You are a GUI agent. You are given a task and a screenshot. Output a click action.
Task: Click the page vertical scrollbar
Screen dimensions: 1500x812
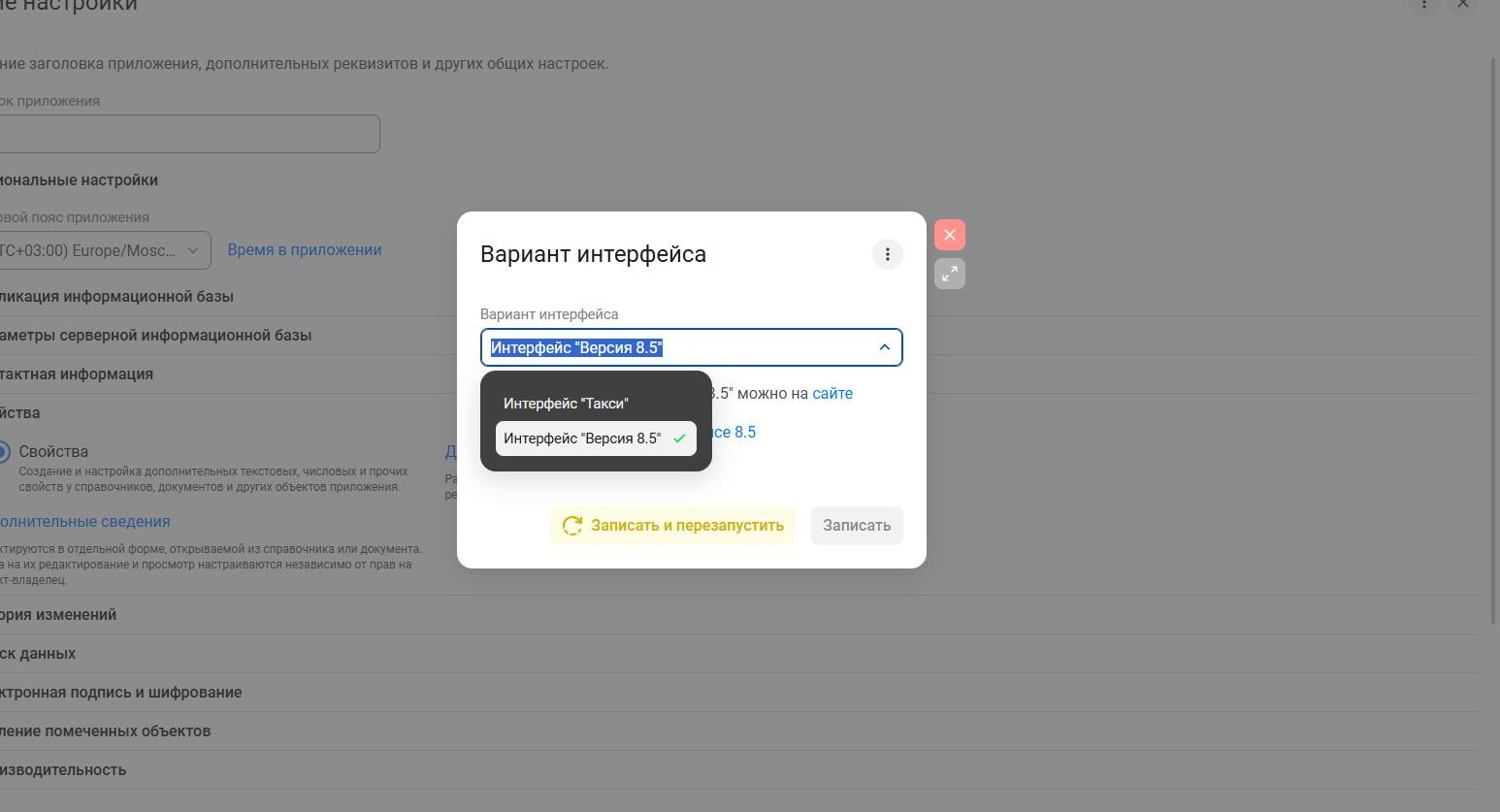pyautogui.click(x=1493, y=340)
